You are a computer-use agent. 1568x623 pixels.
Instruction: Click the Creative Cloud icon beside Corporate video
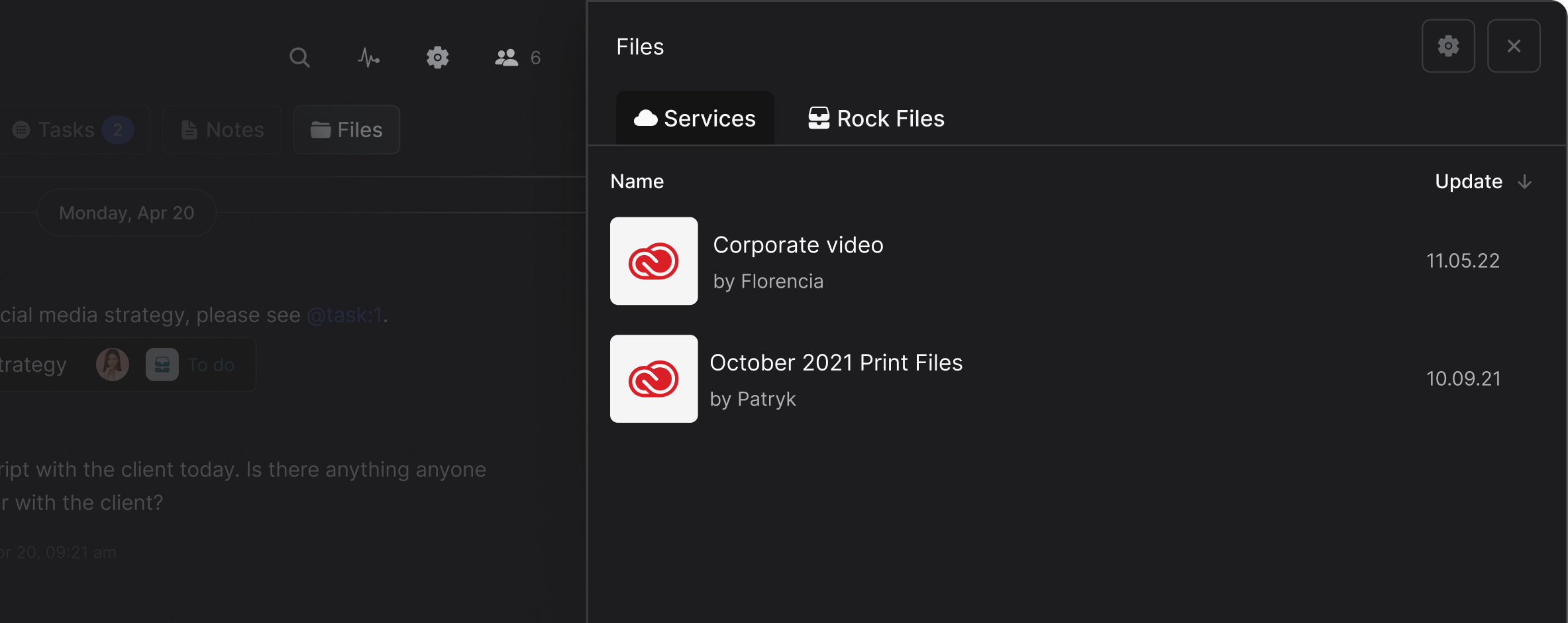coord(653,260)
